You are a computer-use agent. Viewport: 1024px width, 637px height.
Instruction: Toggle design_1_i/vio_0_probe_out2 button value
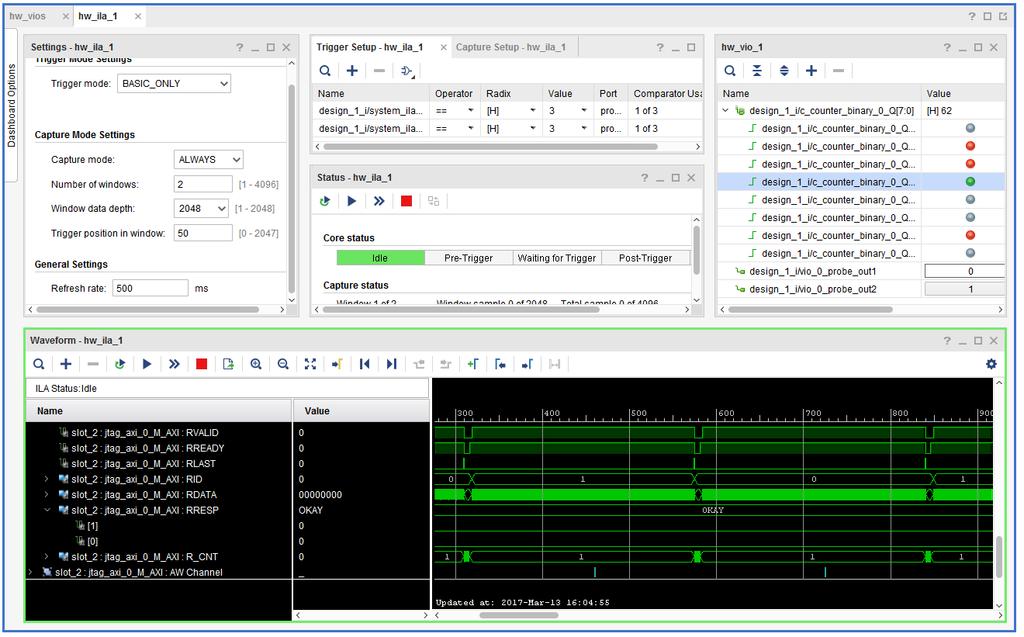click(964, 289)
